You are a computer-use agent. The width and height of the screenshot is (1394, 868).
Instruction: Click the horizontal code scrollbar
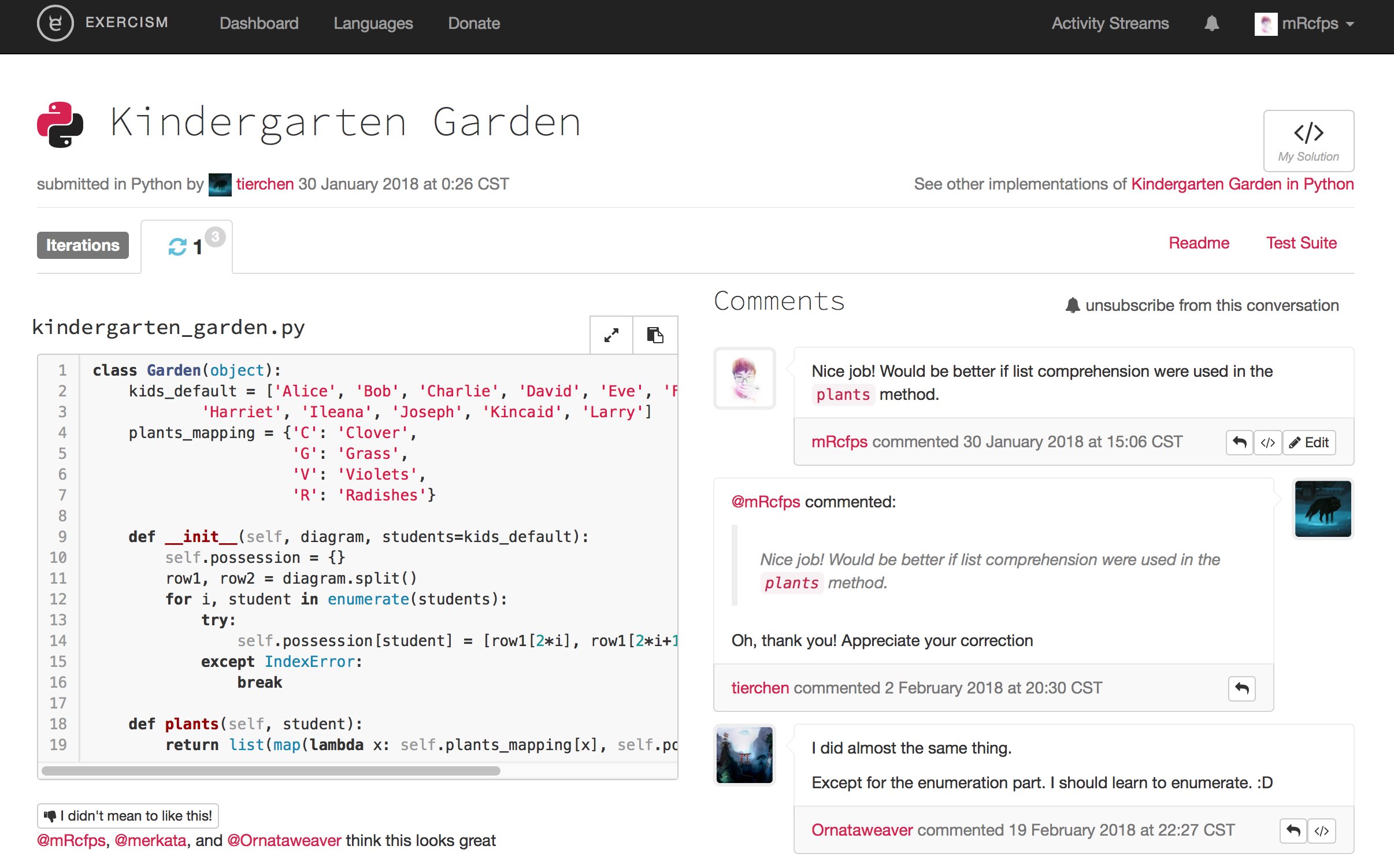[270, 771]
